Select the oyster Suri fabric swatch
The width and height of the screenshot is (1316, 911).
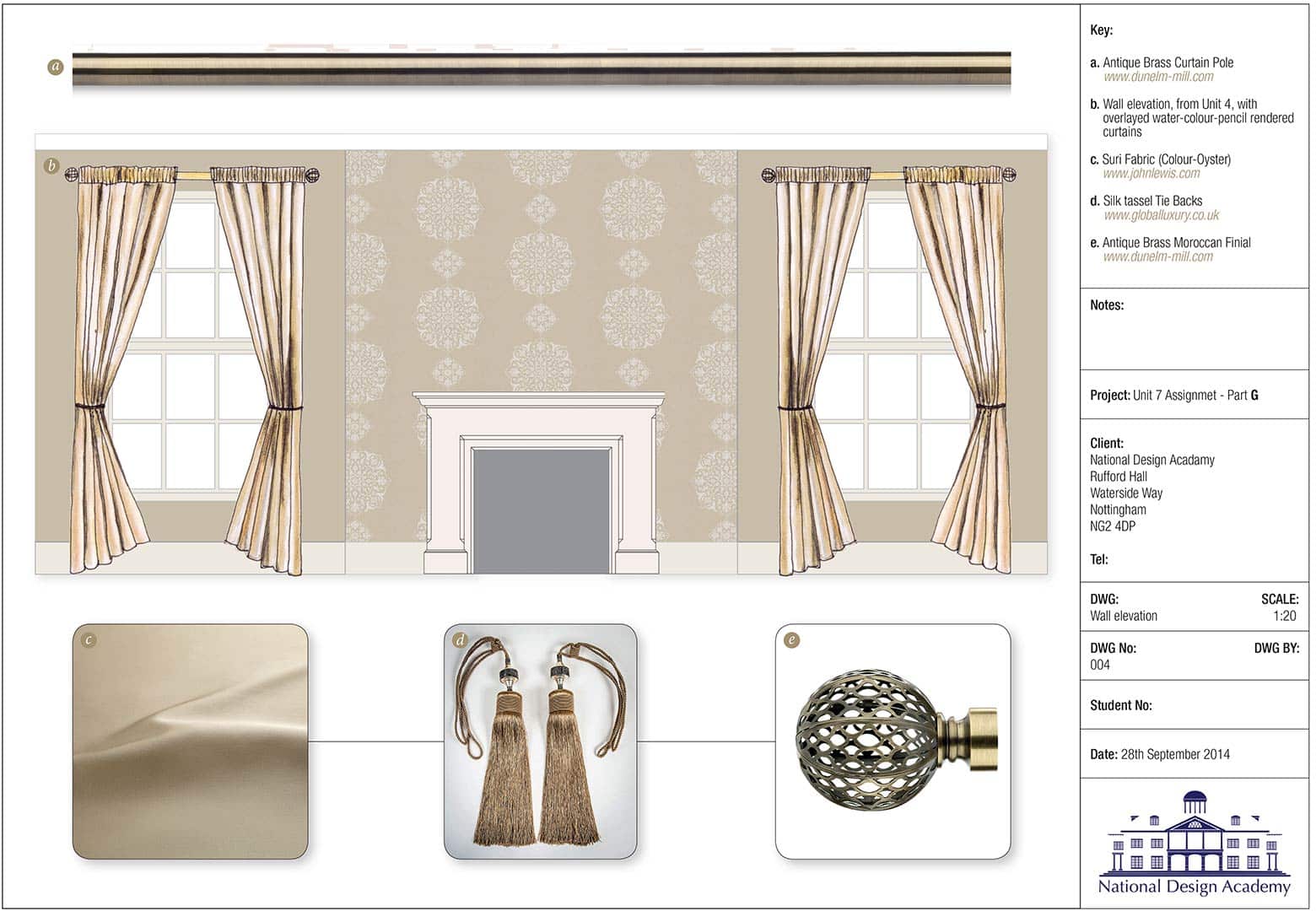(191, 742)
